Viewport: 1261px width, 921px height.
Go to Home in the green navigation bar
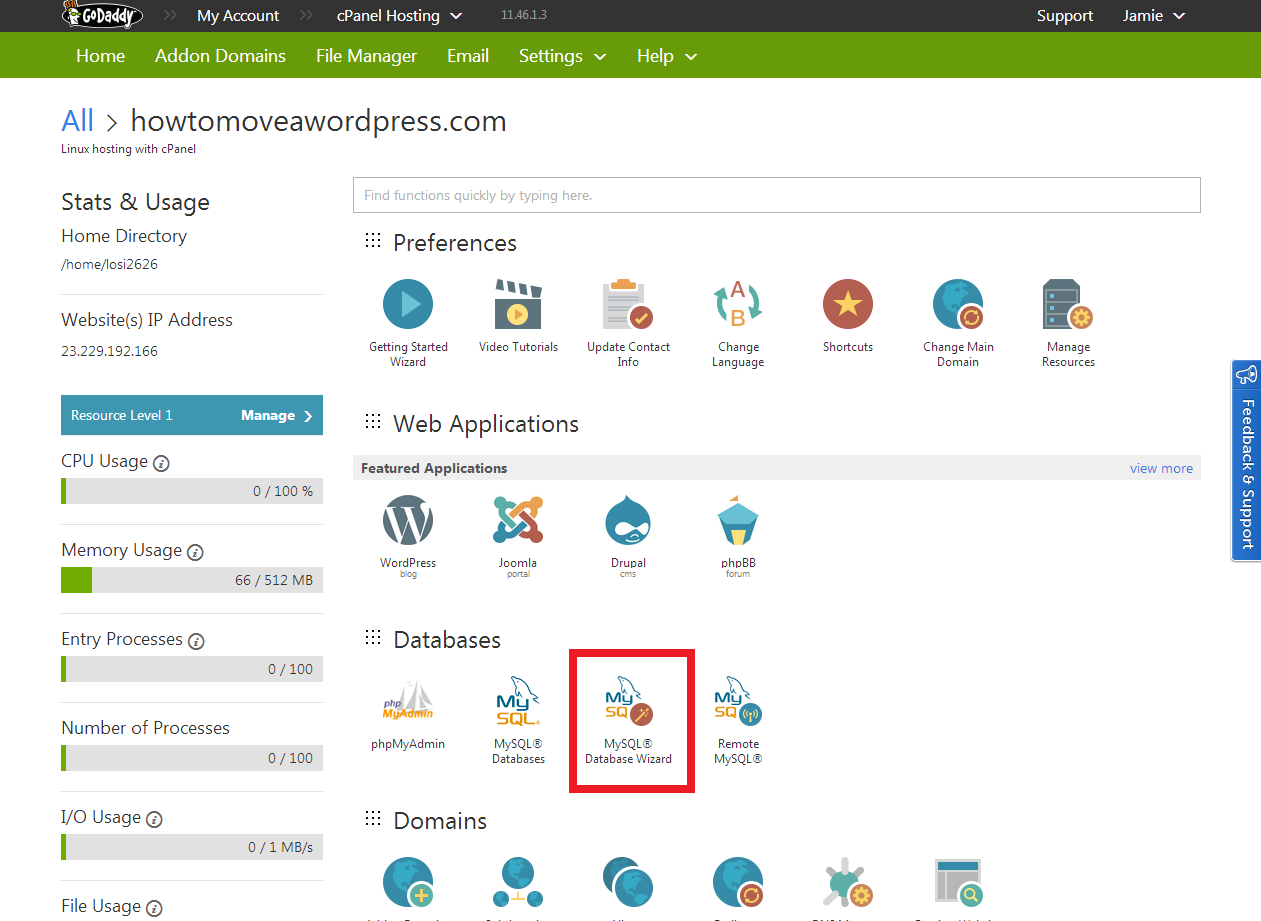coord(100,56)
